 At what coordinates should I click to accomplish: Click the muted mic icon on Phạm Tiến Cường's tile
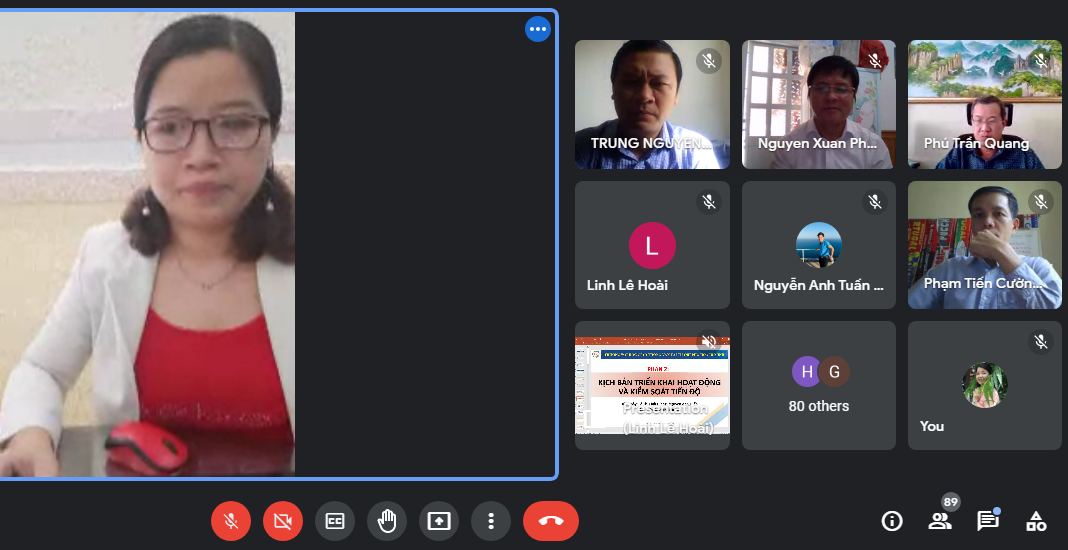(1041, 202)
